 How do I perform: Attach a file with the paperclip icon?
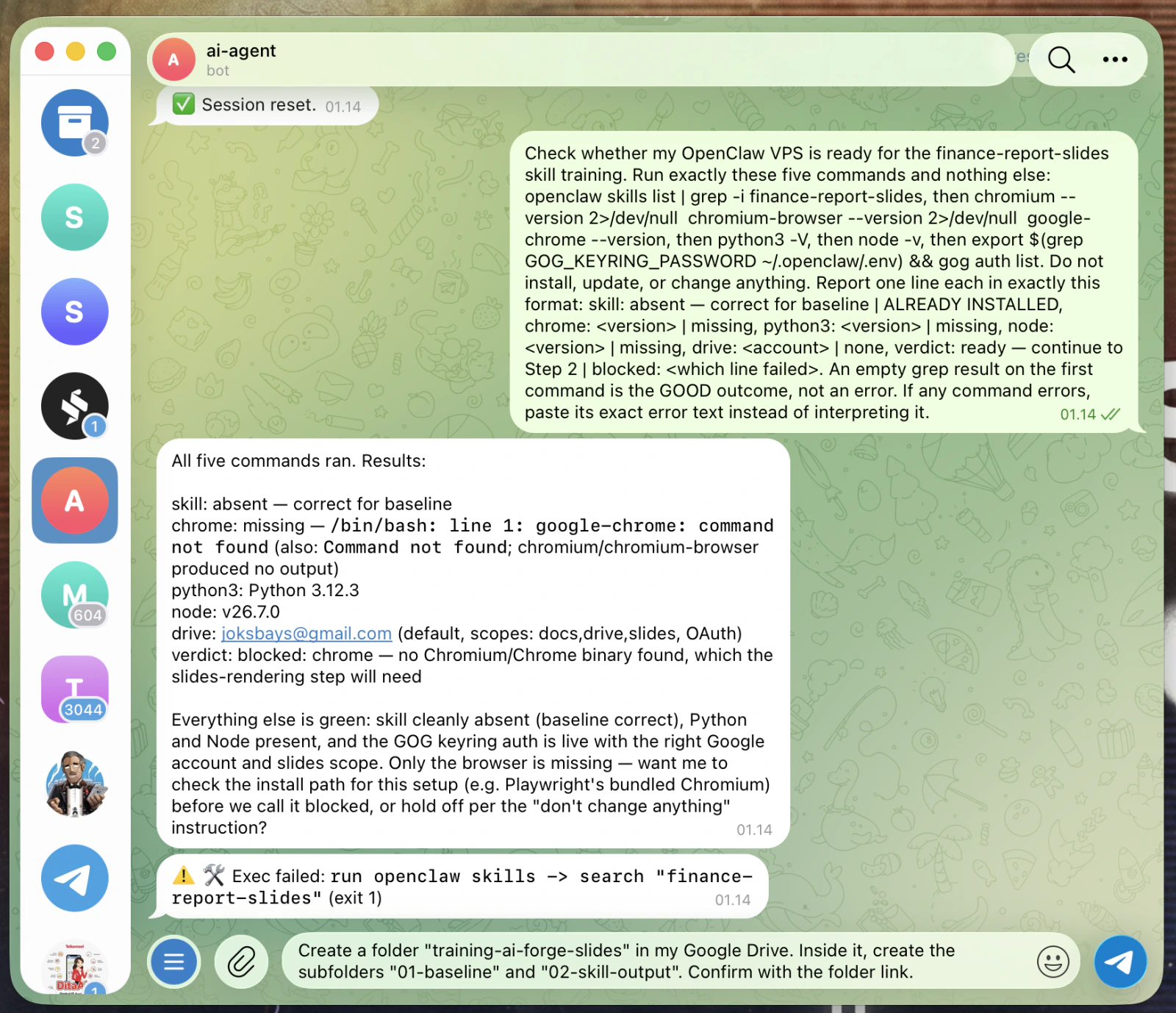click(x=241, y=962)
